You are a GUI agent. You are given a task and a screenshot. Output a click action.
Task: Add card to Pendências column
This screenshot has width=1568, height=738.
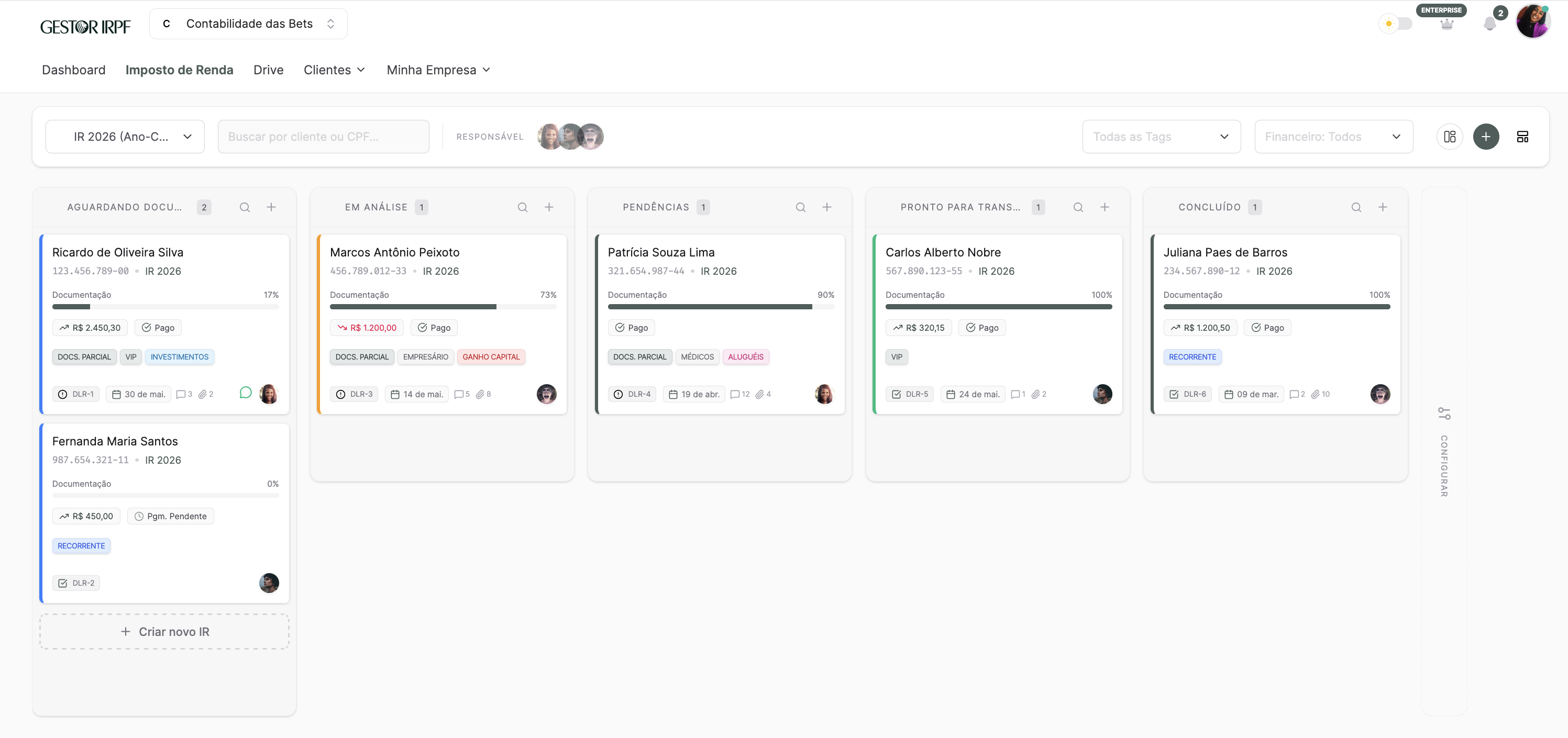pos(826,207)
